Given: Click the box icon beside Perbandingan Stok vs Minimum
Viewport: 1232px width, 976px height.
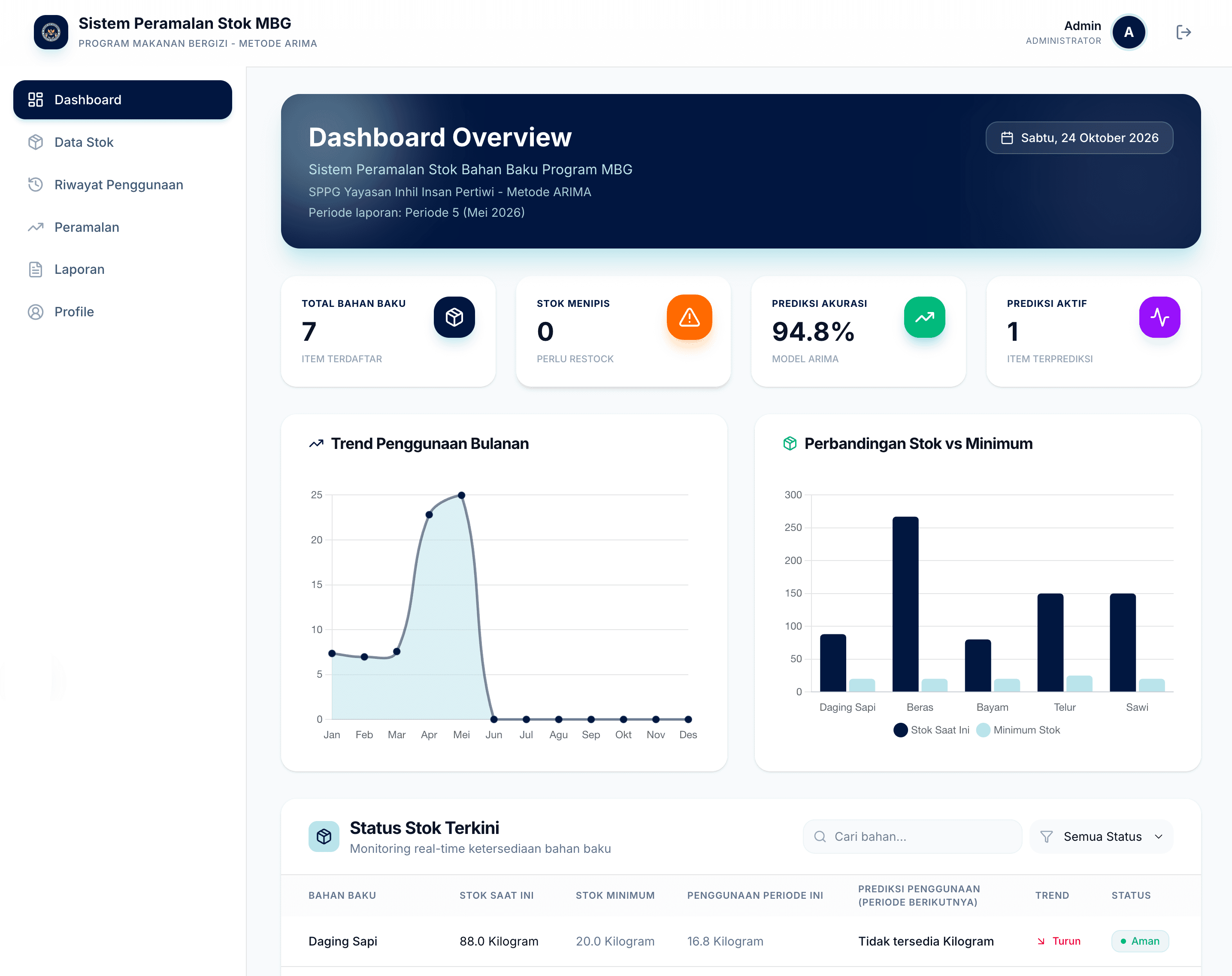Looking at the screenshot, I should (789, 443).
